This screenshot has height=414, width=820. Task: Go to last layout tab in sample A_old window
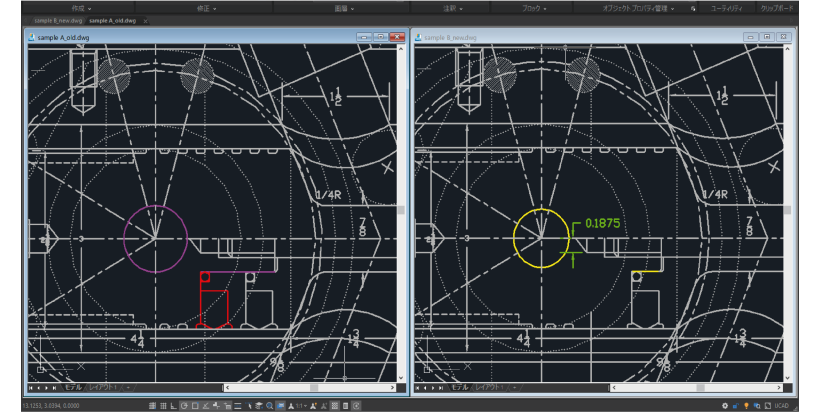54,388
